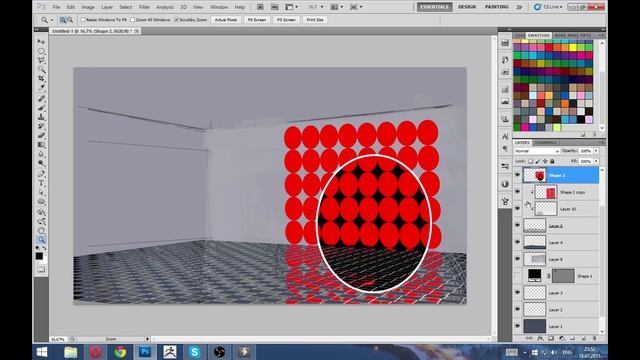
Task: Switch to Painting workspace
Action: (496, 7)
